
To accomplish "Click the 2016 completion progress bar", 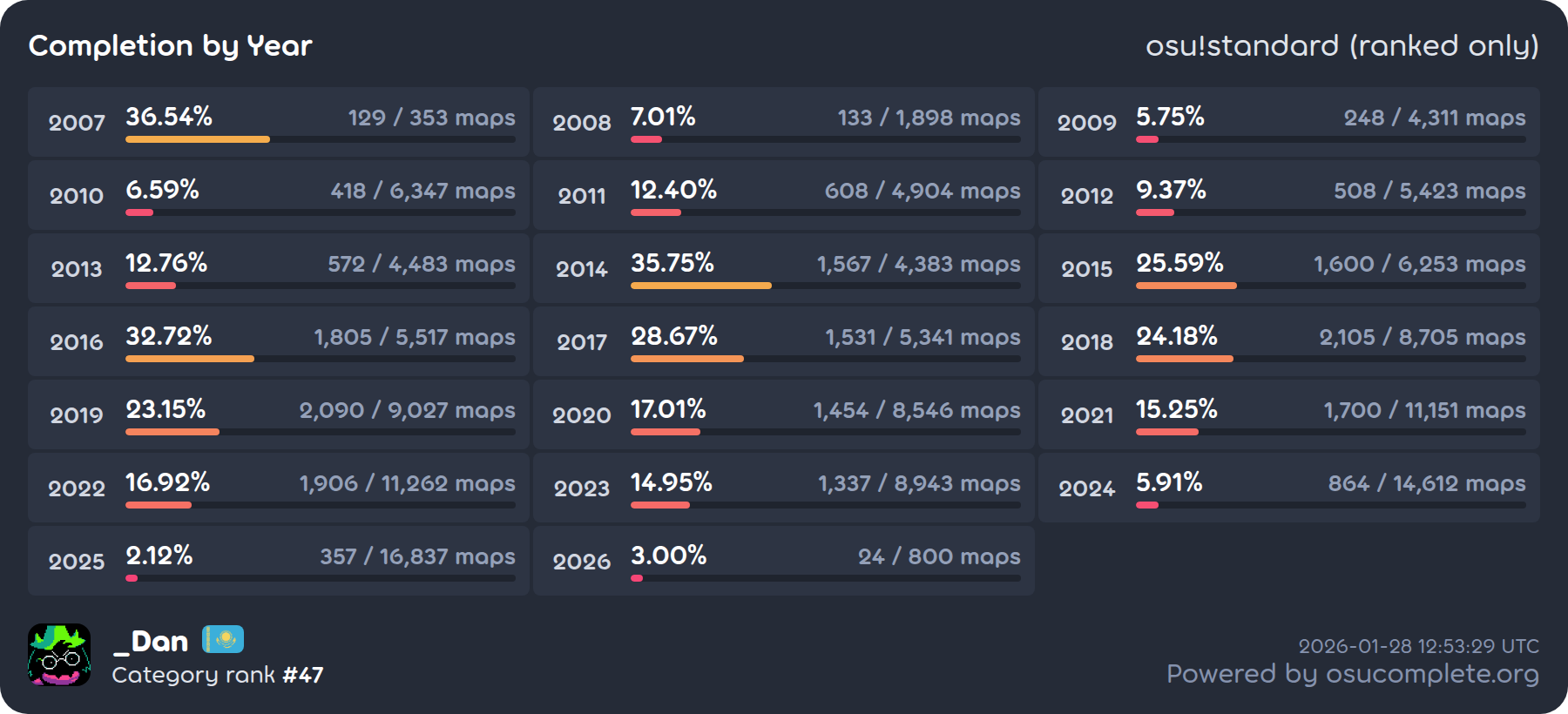I will pos(320,359).
